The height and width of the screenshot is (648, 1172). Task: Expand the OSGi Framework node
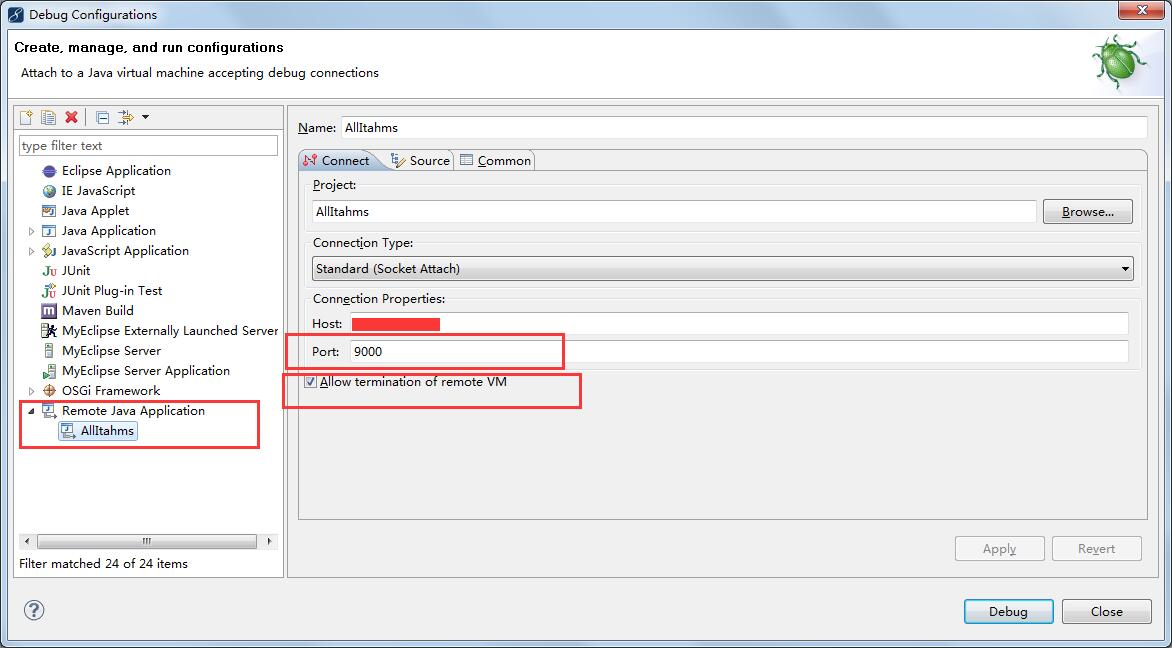click(31, 391)
